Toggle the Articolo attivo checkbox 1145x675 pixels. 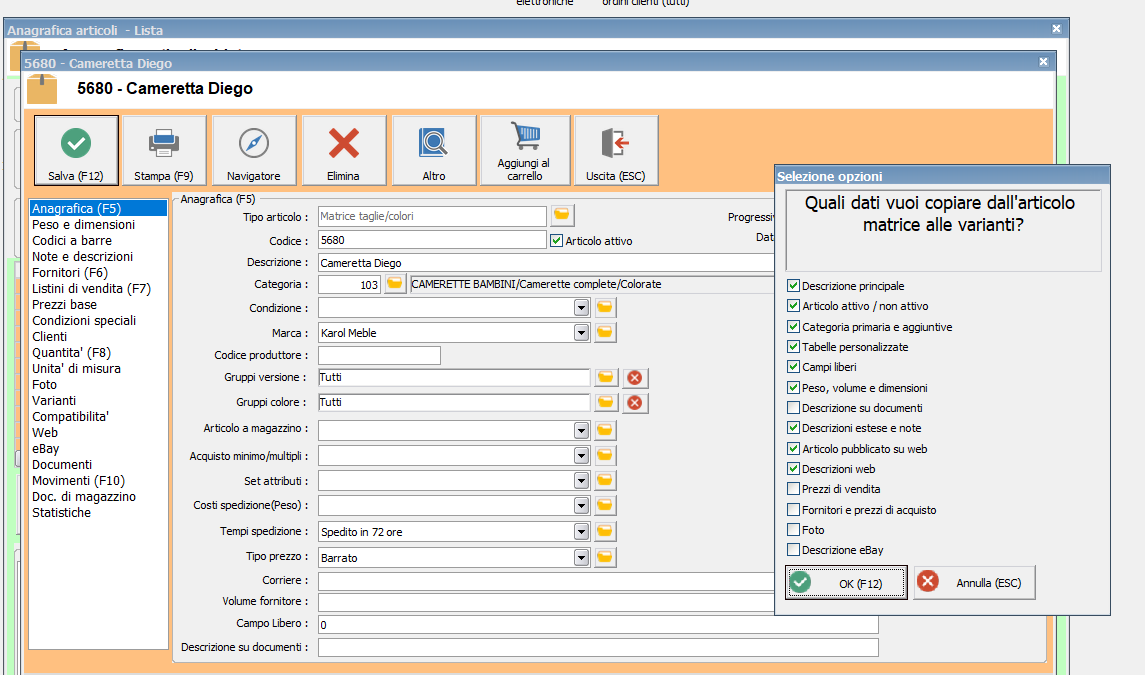557,241
